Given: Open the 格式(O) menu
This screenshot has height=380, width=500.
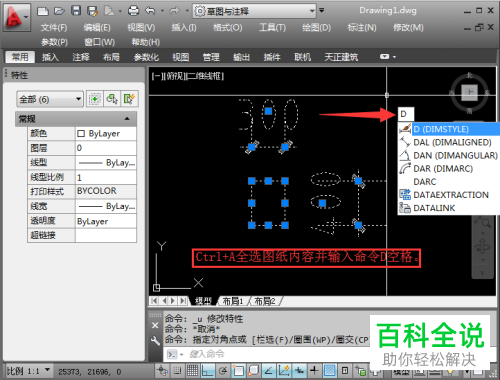Looking at the screenshot, I should (228, 28).
